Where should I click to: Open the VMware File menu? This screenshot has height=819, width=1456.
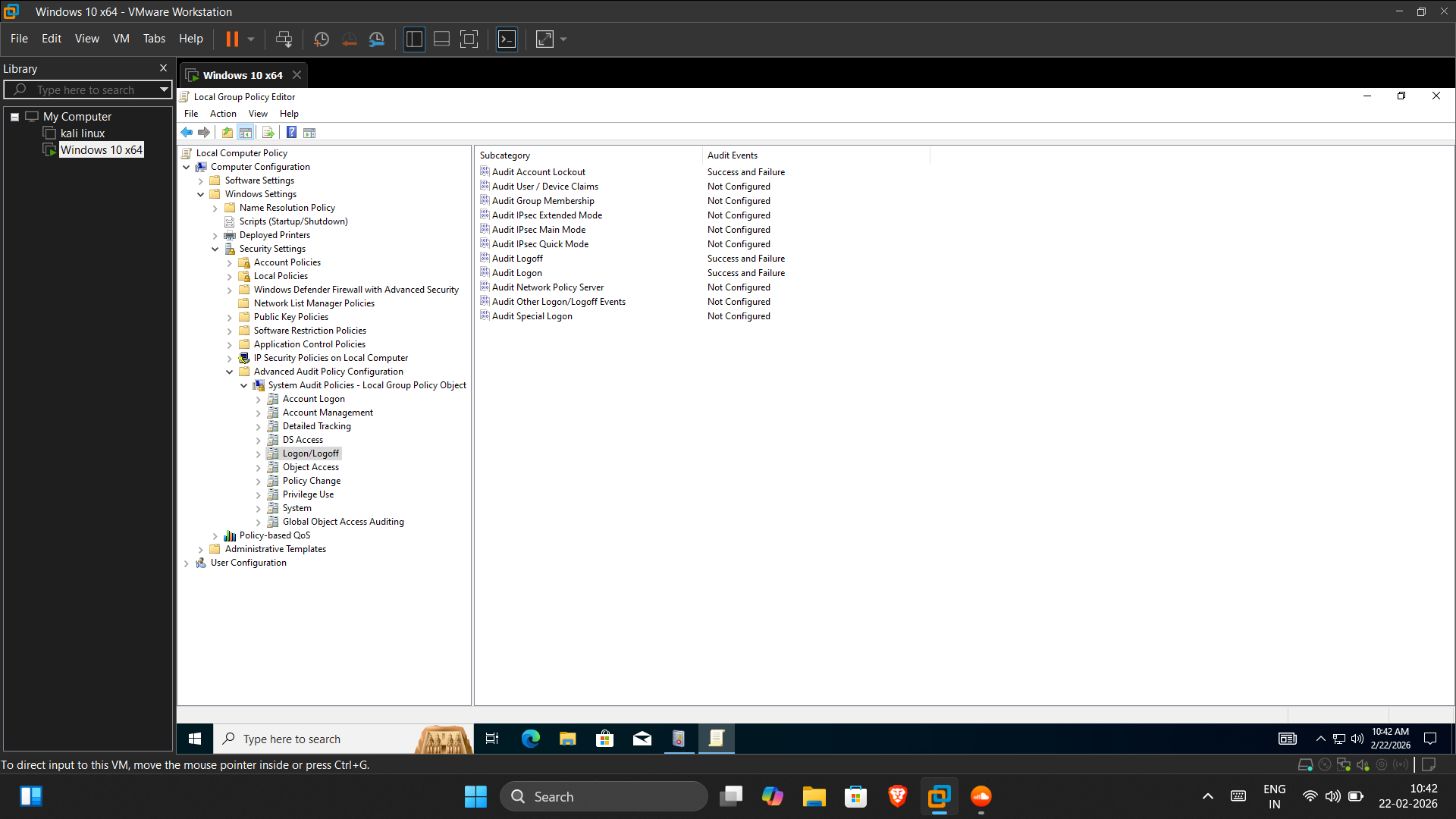pyautogui.click(x=19, y=39)
